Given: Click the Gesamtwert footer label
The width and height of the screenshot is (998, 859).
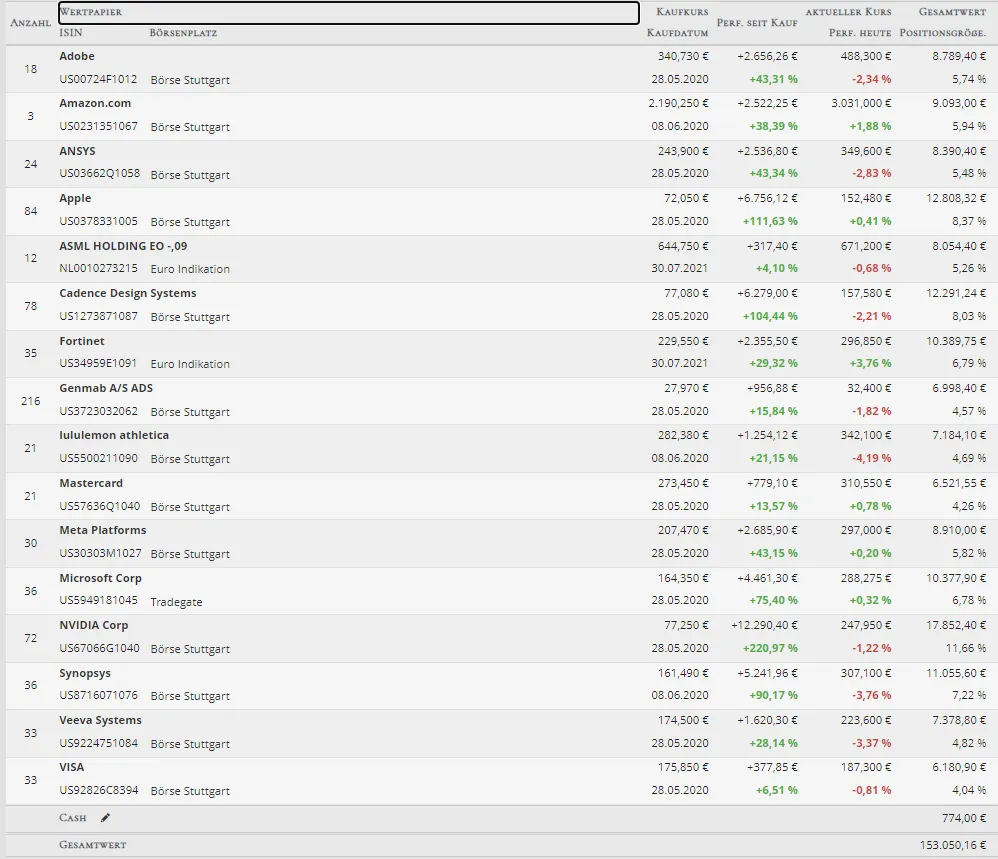Looking at the screenshot, I should pos(93,845).
